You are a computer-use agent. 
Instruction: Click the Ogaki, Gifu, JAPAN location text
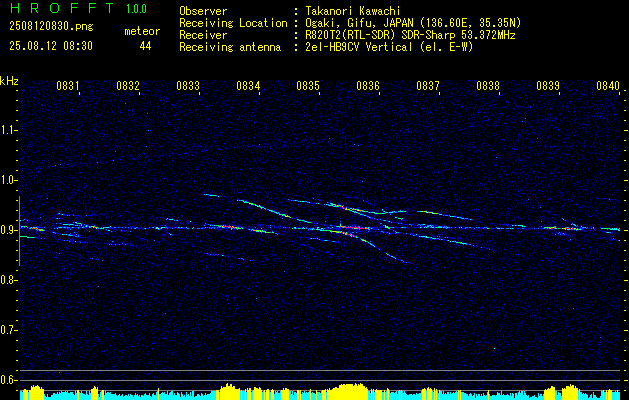413,23
